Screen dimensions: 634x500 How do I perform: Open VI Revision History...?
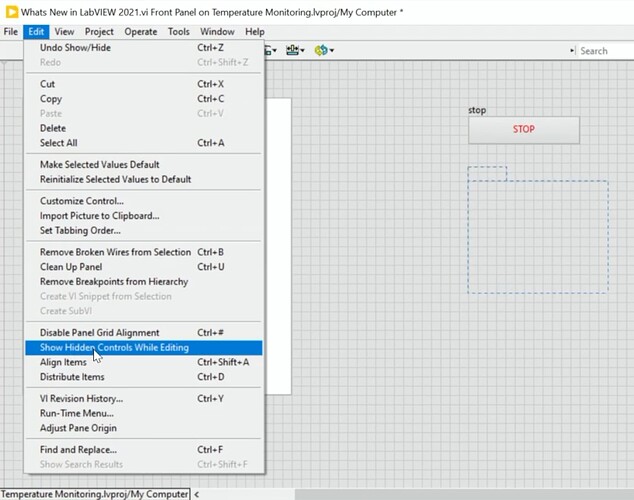(x=144, y=399)
